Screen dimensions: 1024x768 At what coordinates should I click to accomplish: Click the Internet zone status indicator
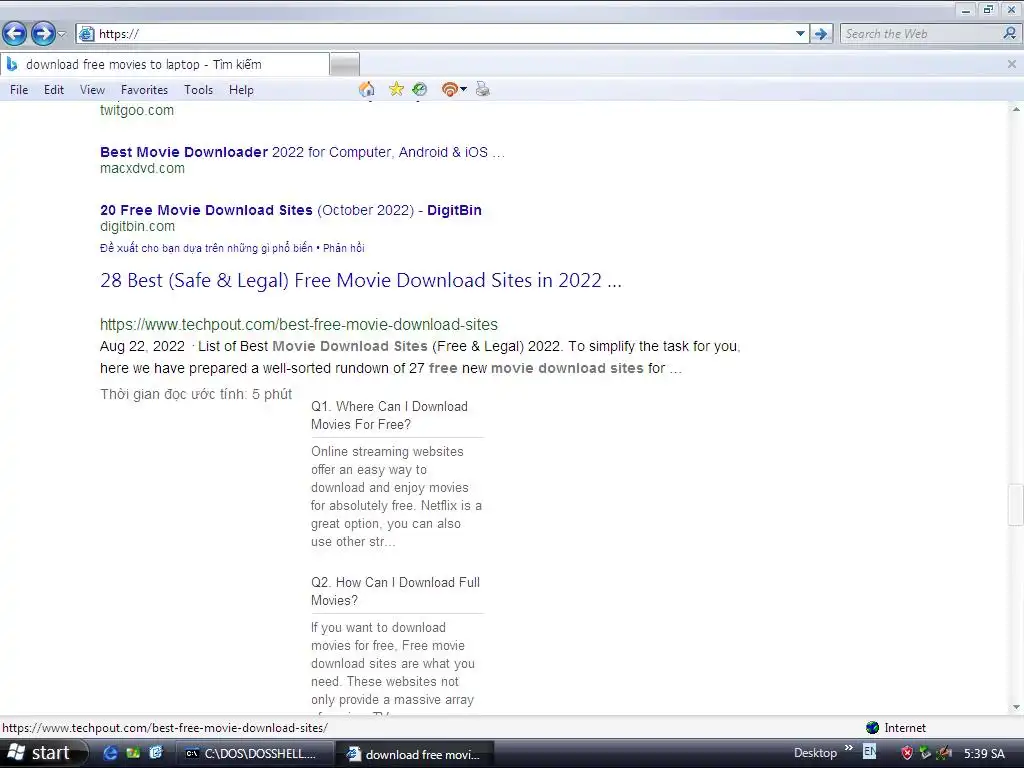coord(895,728)
